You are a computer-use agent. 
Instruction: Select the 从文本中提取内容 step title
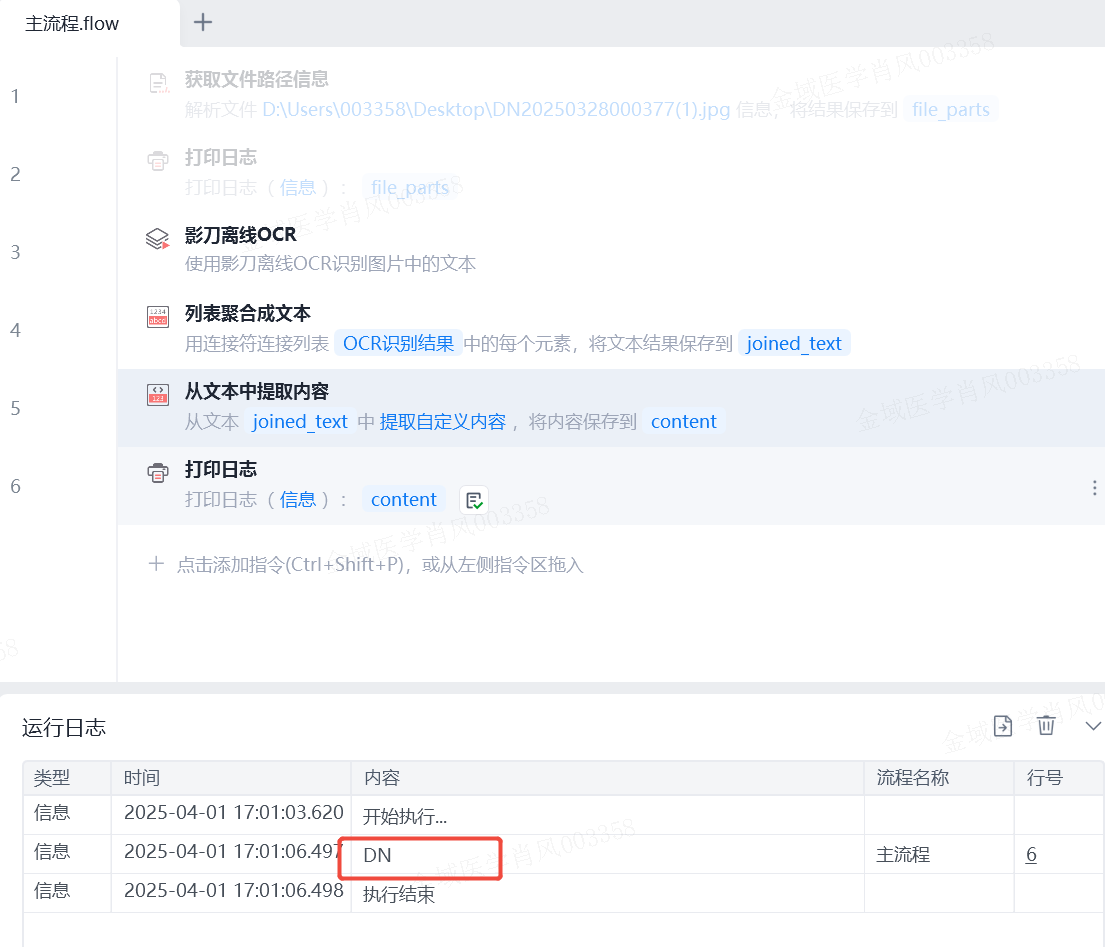257,391
